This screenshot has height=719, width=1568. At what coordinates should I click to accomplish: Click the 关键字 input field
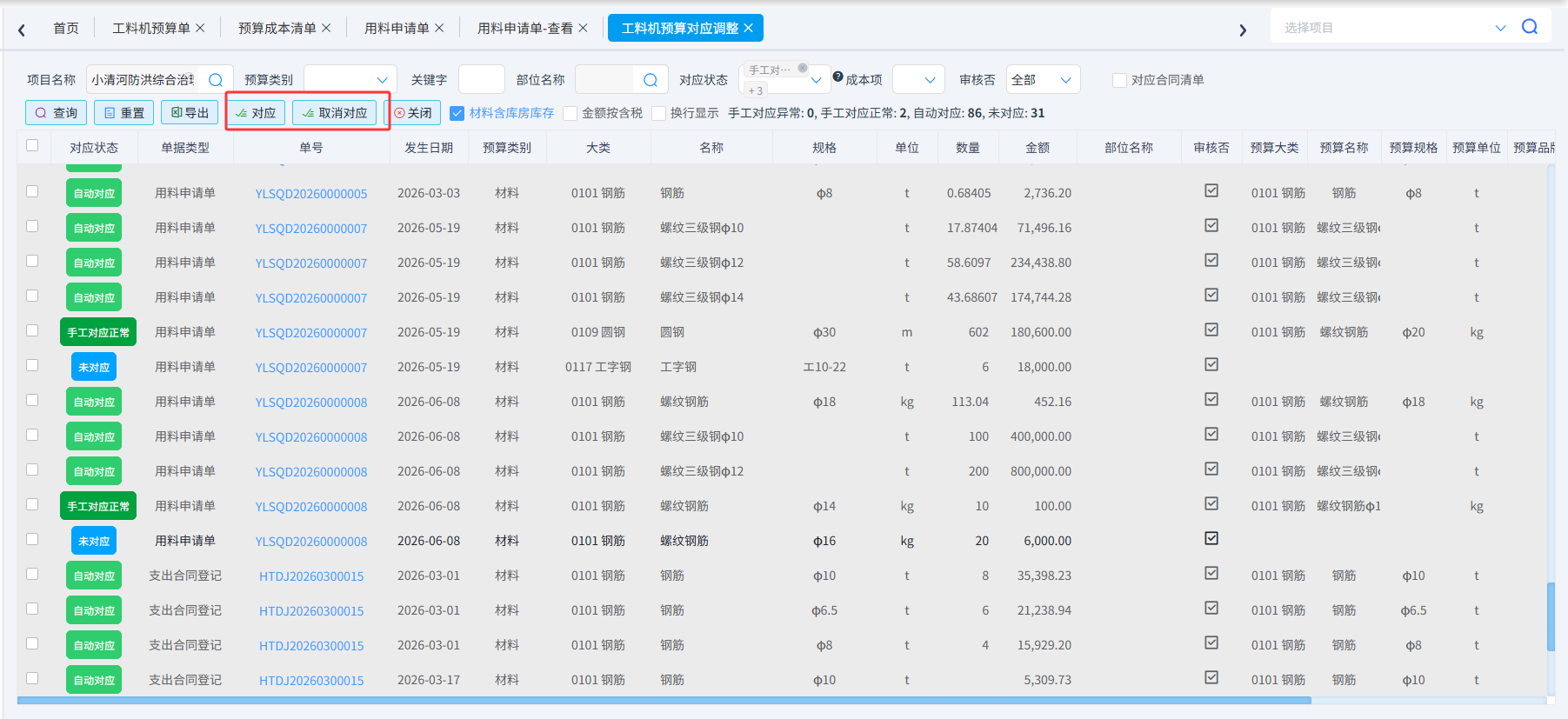click(x=481, y=80)
